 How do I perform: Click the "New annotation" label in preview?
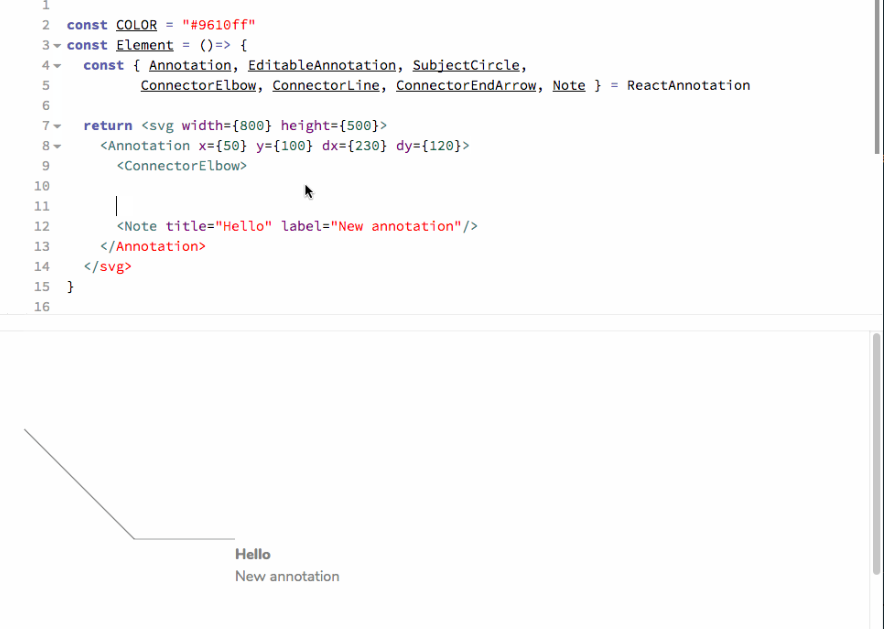coord(287,576)
